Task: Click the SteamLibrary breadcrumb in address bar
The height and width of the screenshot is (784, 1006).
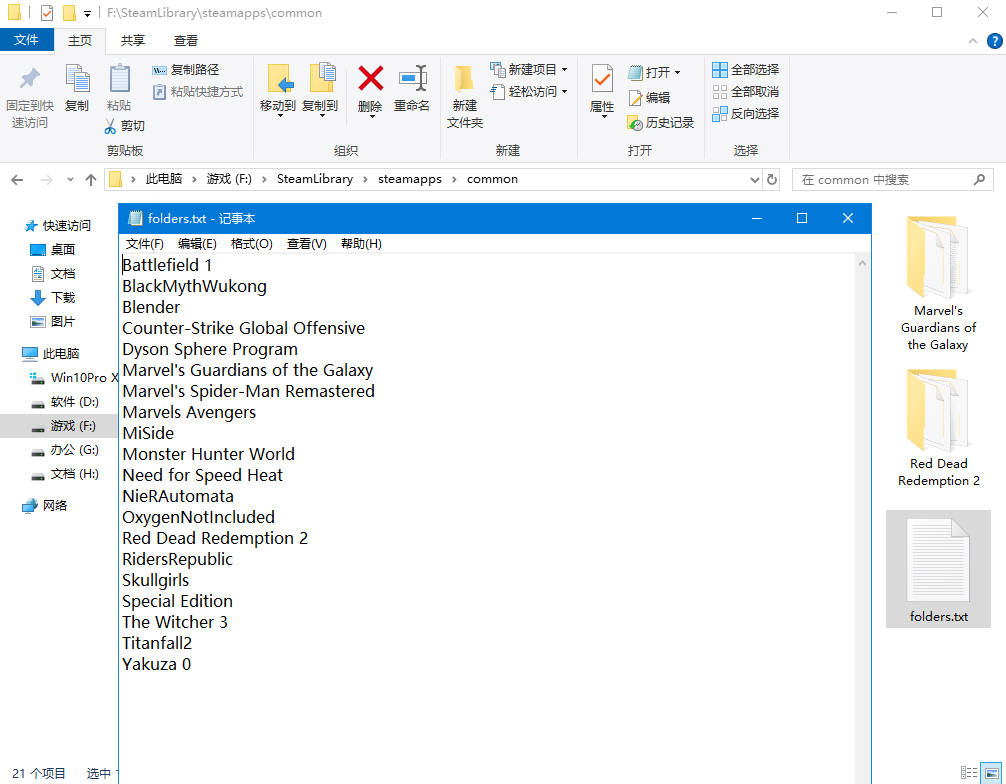Action: point(314,179)
